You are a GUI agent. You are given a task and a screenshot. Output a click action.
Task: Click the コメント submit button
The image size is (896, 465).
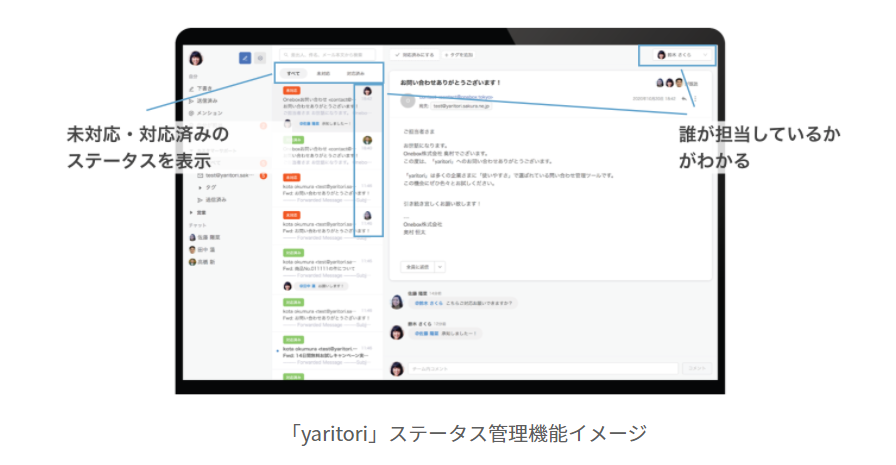697,369
